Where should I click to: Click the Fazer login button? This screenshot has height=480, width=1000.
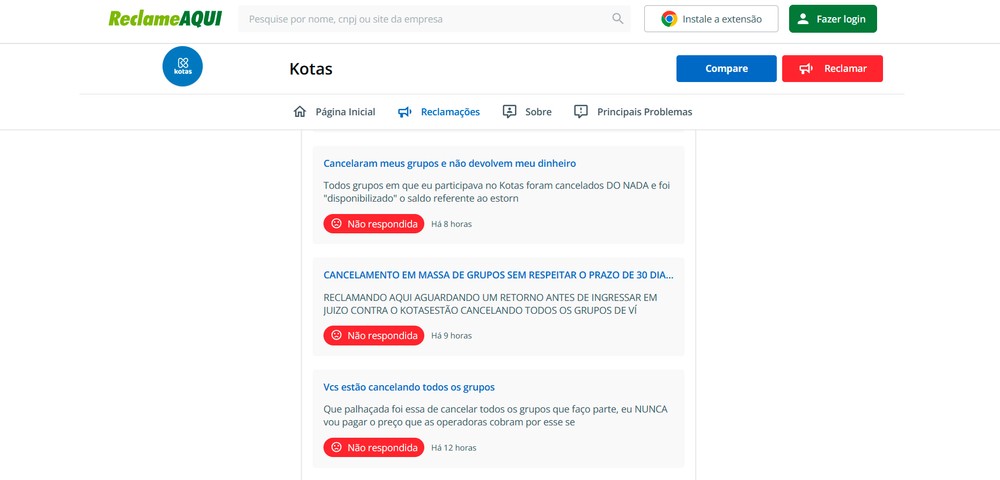coord(833,18)
